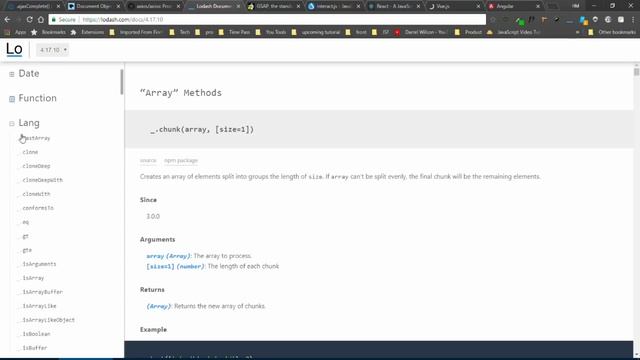Open the Apps shortcut in bookmarks bar

click(x=16, y=32)
